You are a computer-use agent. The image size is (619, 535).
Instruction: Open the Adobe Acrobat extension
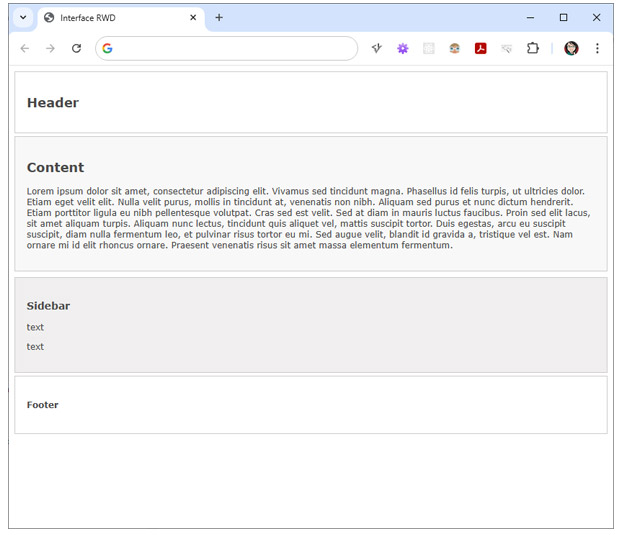[480, 48]
